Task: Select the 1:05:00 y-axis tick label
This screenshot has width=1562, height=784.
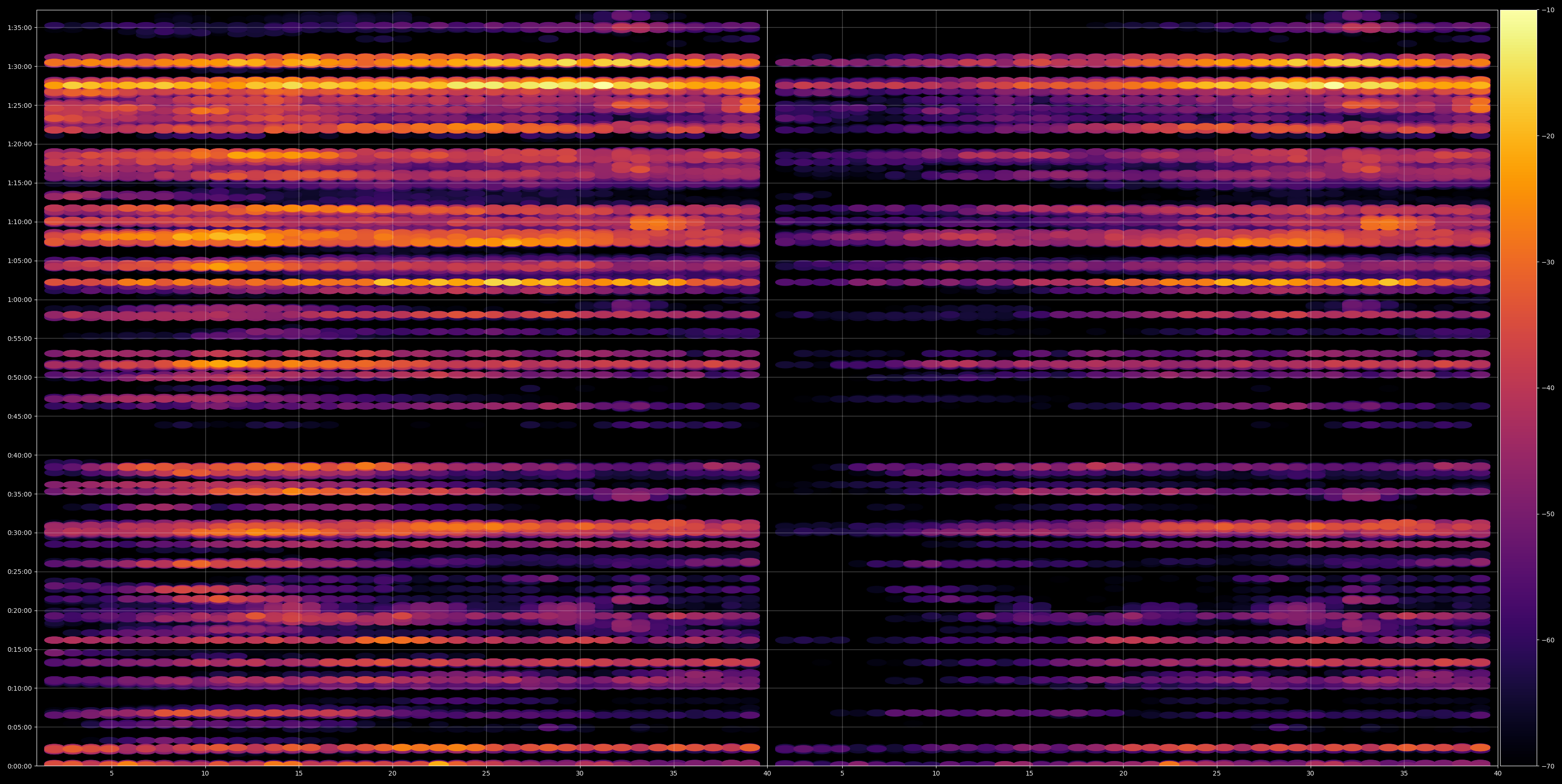Action: (x=19, y=261)
